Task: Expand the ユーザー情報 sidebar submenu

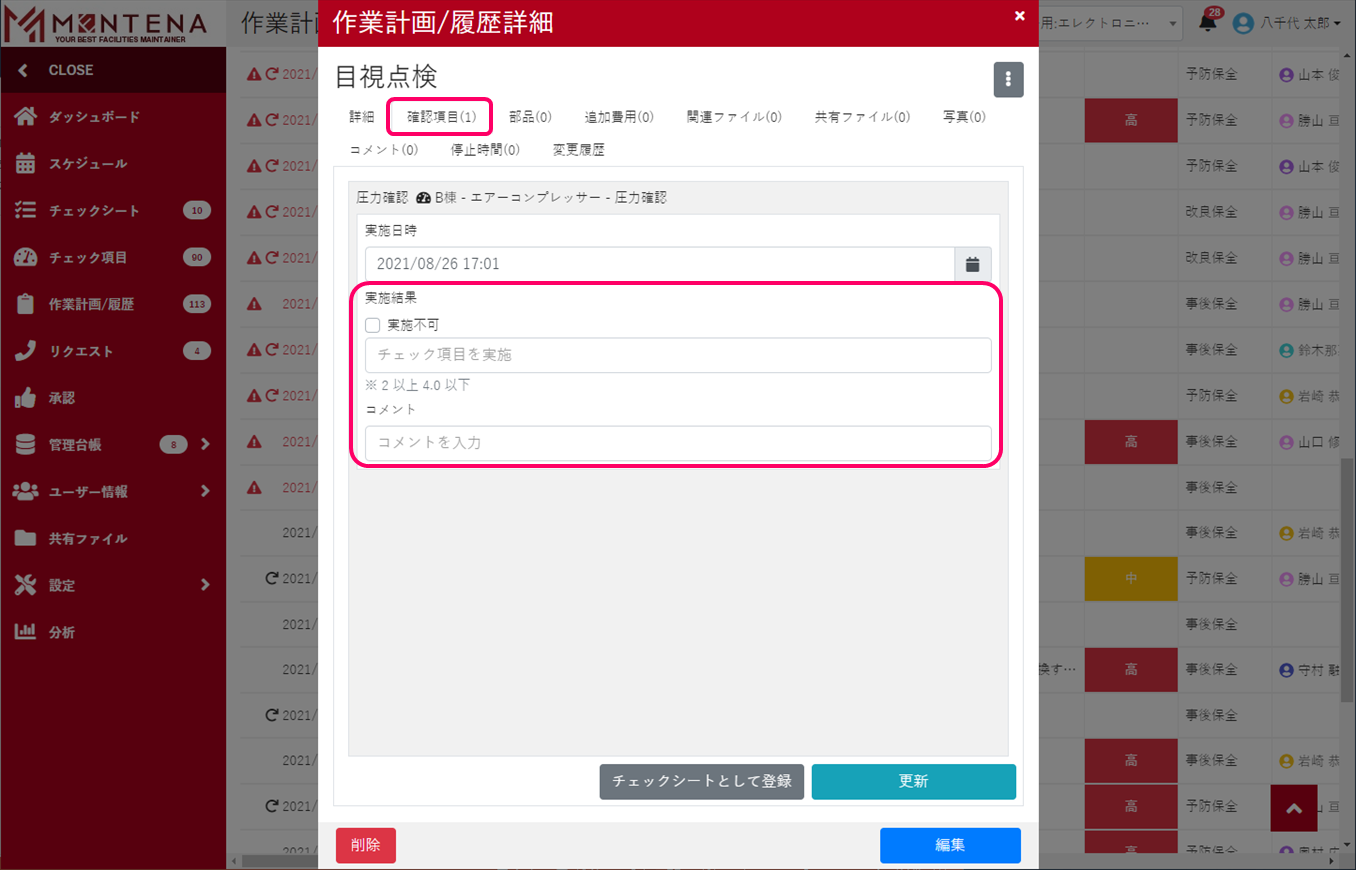Action: click(204, 491)
